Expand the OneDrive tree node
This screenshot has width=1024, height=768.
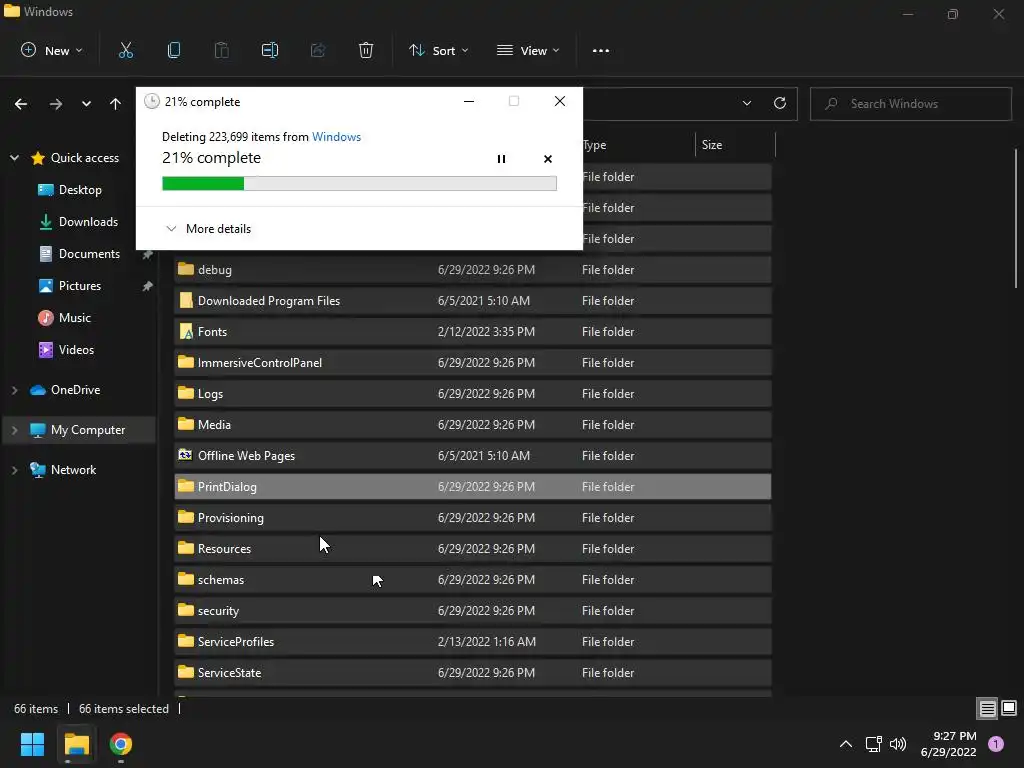(14, 390)
